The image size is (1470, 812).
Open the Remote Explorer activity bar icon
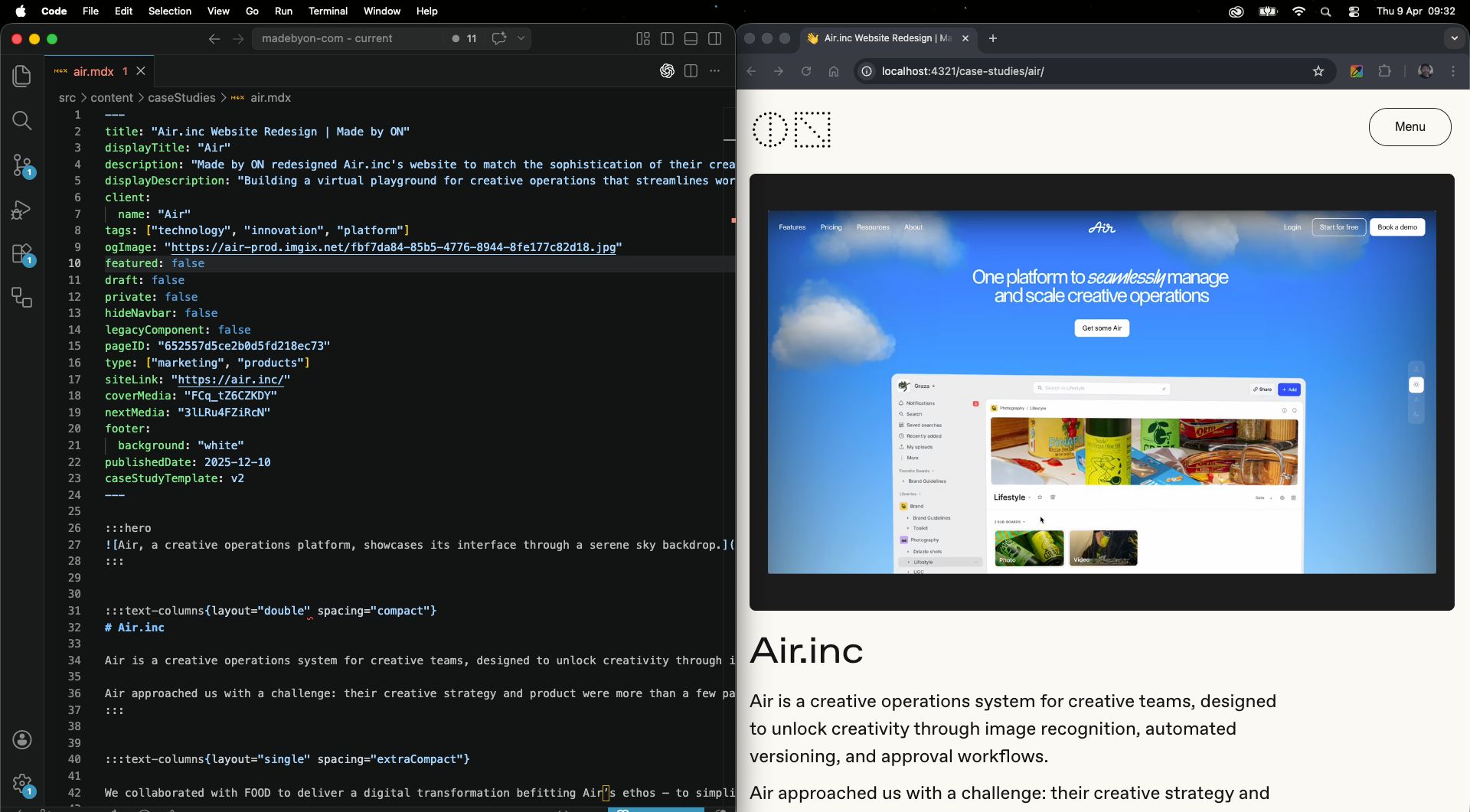click(x=21, y=298)
